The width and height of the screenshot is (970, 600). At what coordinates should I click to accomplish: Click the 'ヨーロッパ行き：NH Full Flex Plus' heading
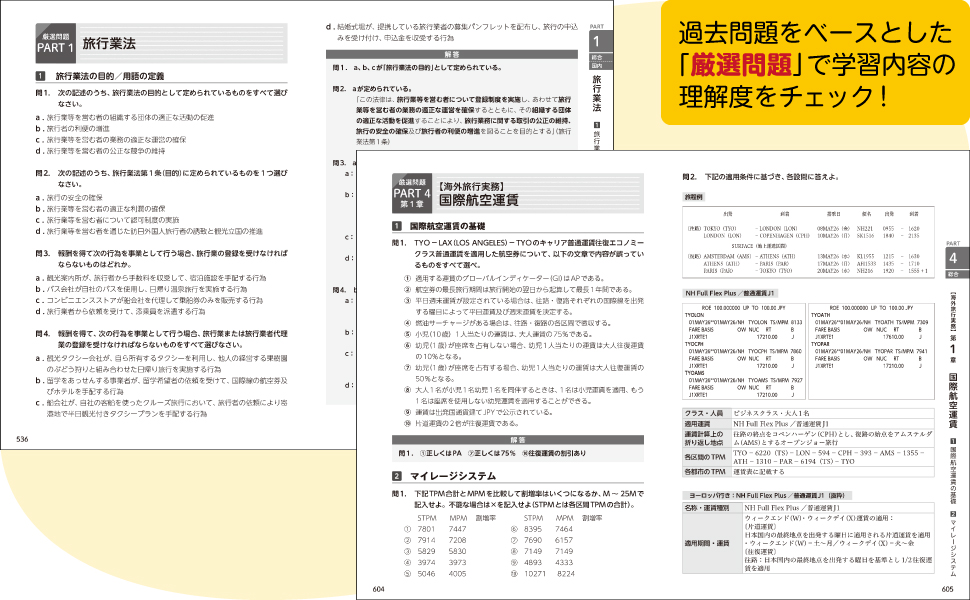pyautogui.click(x=768, y=495)
